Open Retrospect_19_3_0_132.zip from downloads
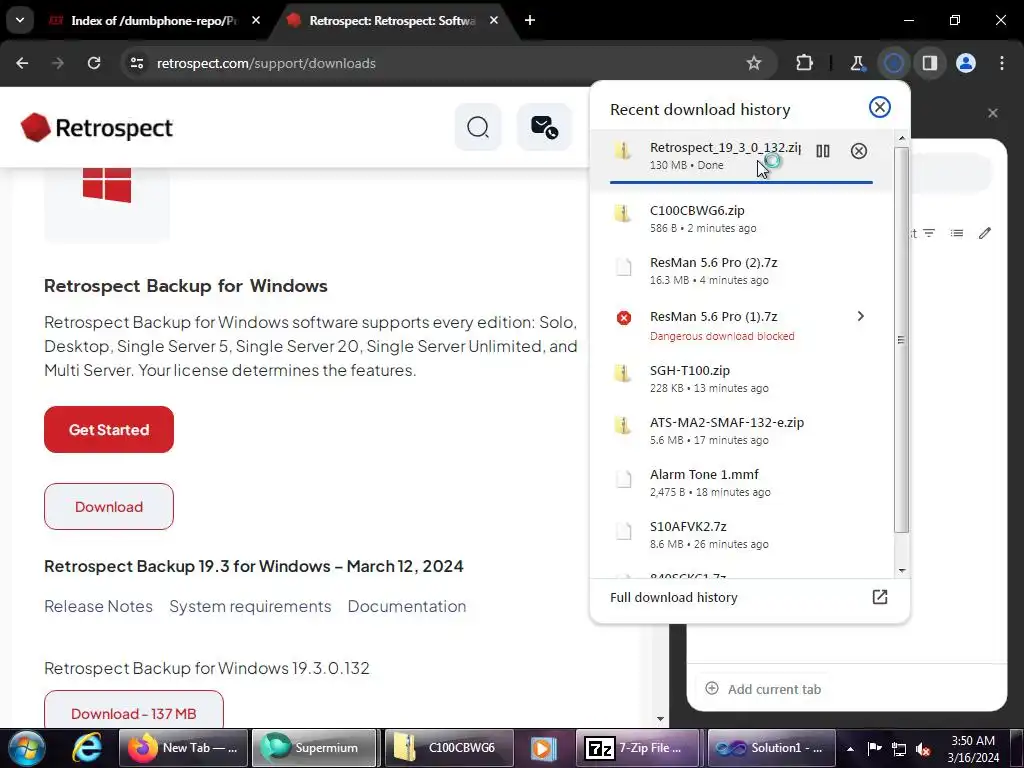This screenshot has height=768, width=1024. click(x=725, y=148)
